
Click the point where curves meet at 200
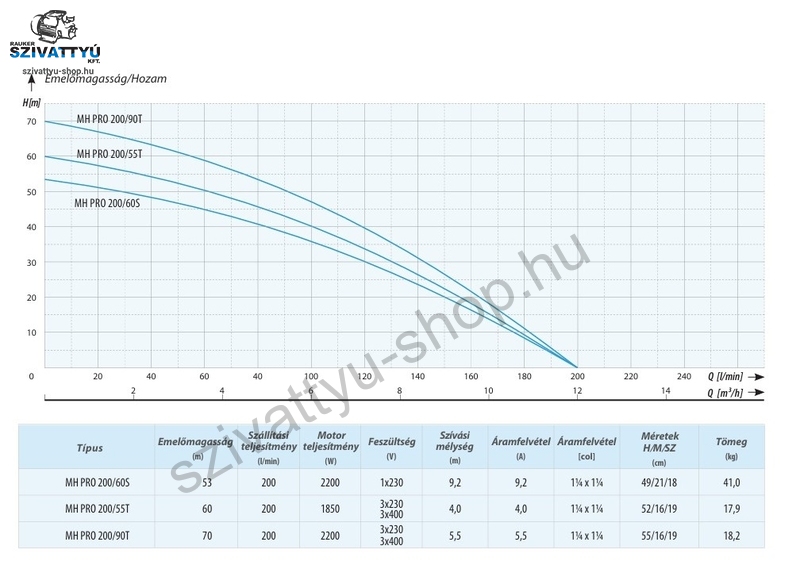click(576, 366)
